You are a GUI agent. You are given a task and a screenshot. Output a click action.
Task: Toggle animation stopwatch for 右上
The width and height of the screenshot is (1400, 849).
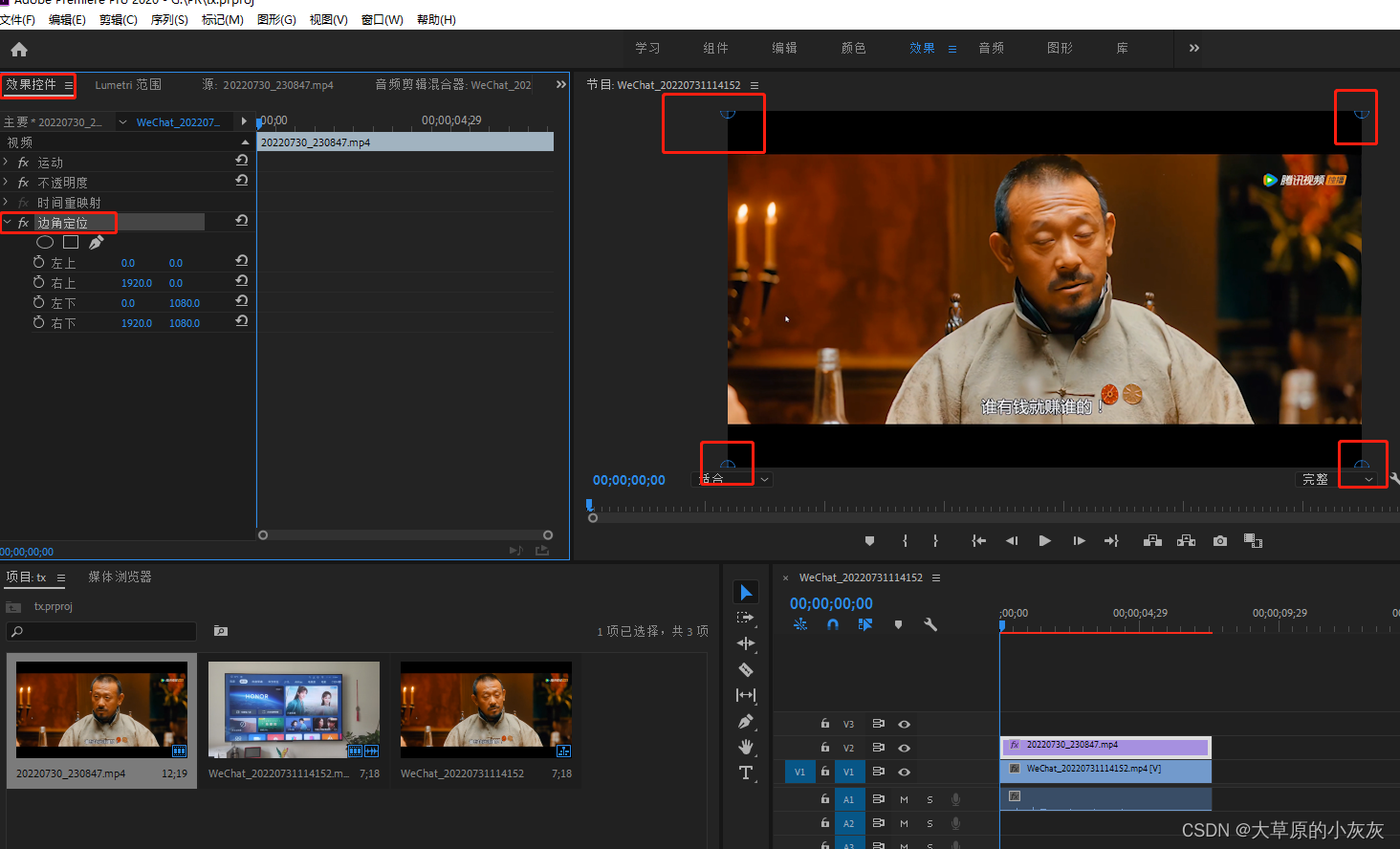(x=39, y=282)
